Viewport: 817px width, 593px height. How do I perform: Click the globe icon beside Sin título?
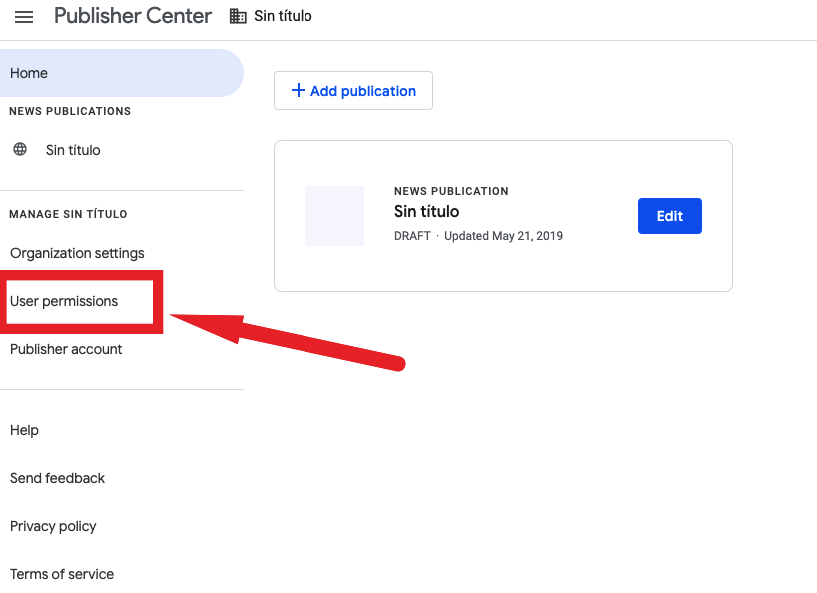point(20,150)
